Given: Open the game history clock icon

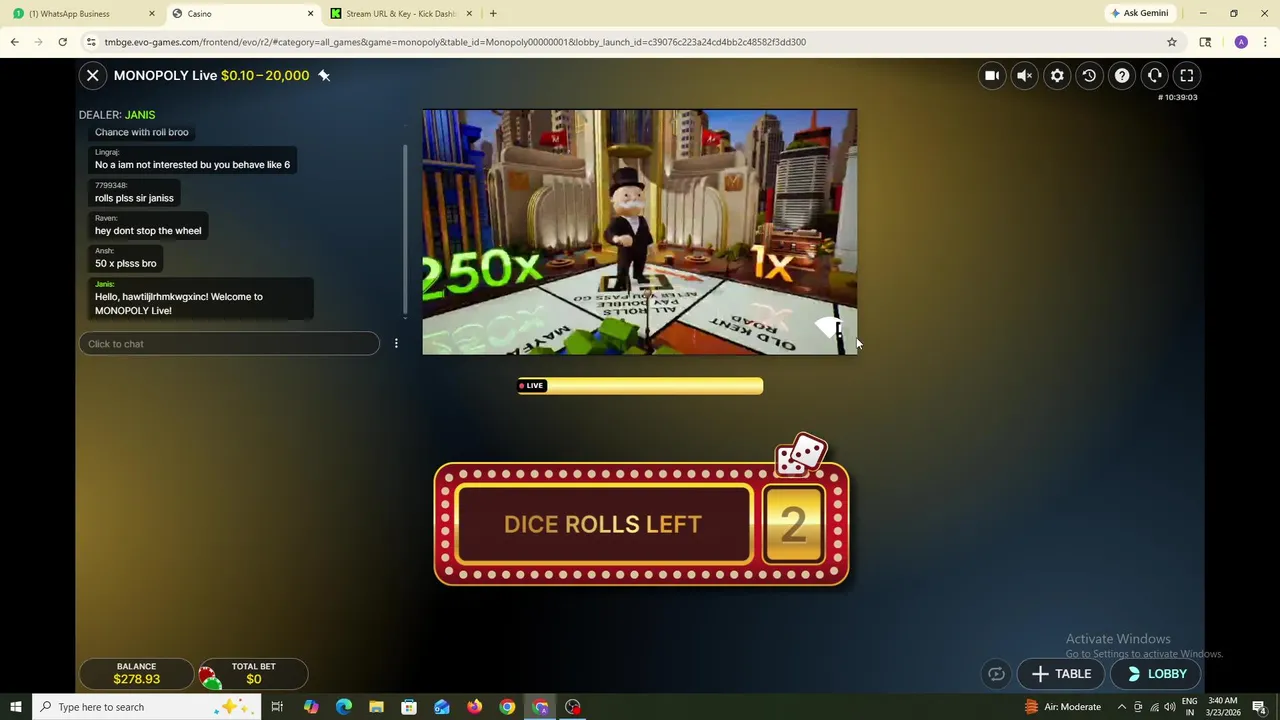Looking at the screenshot, I should [1089, 75].
